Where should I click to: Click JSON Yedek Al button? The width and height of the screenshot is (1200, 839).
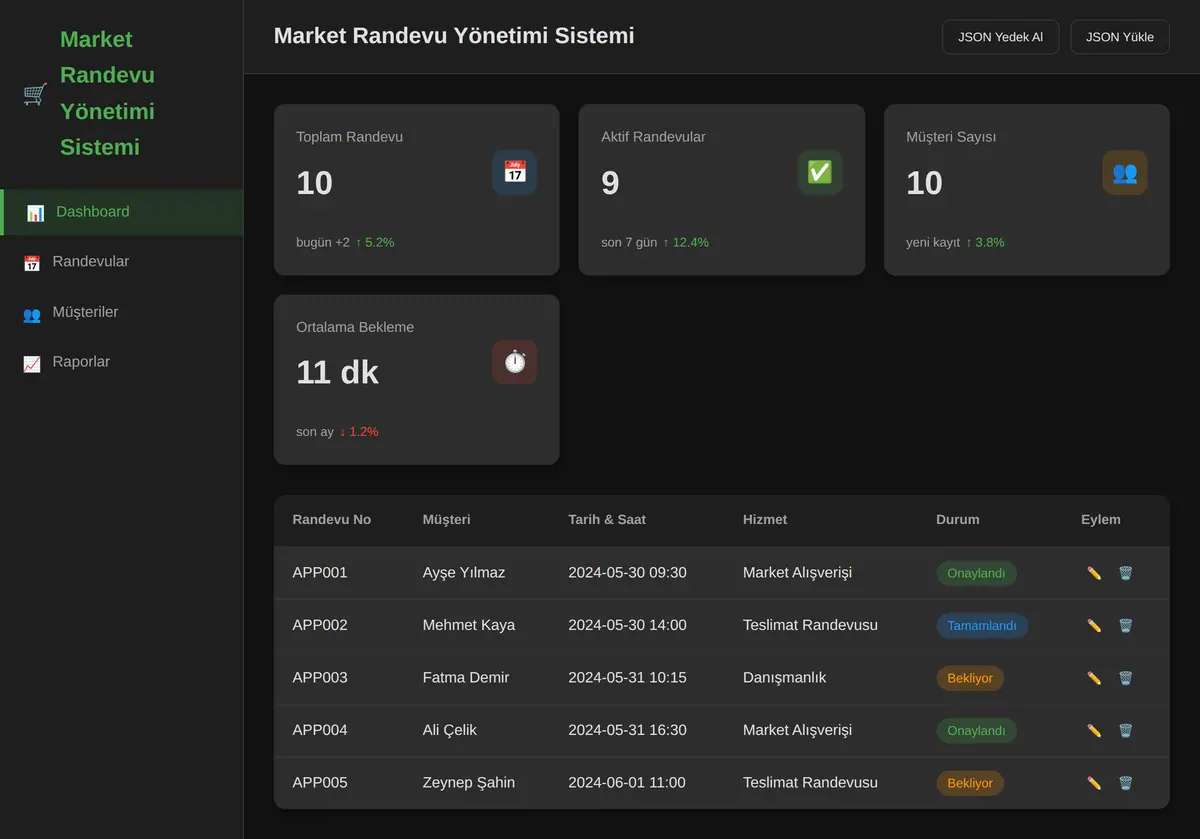point(1000,37)
